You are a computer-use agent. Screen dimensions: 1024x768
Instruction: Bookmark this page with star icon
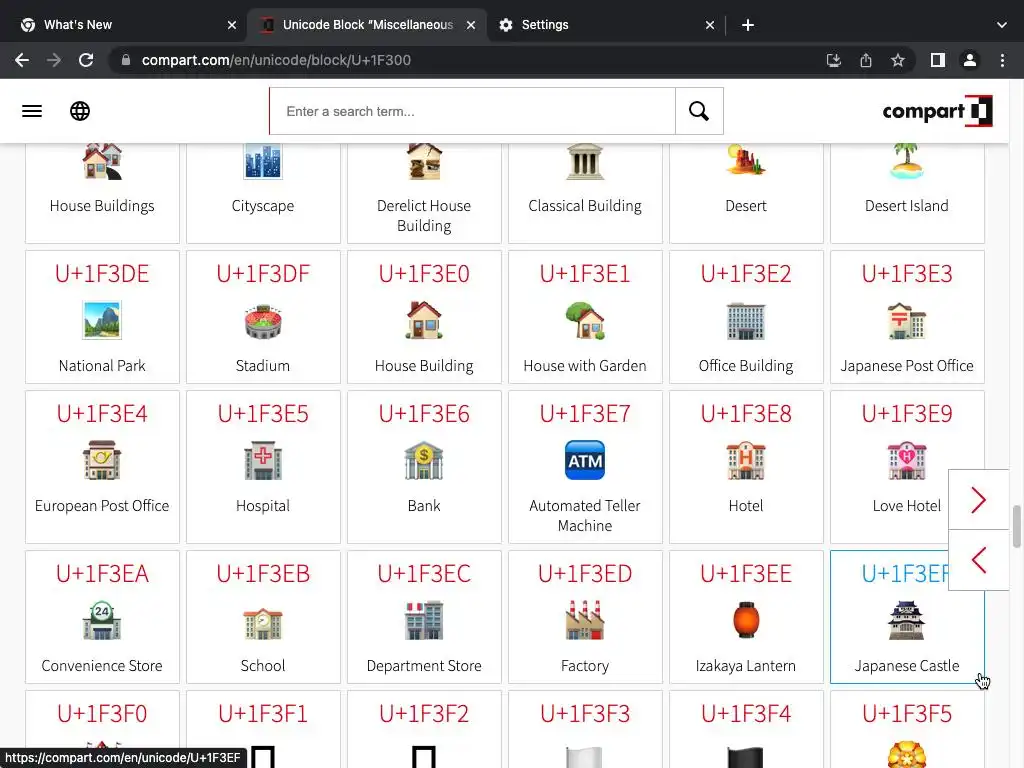tap(898, 60)
